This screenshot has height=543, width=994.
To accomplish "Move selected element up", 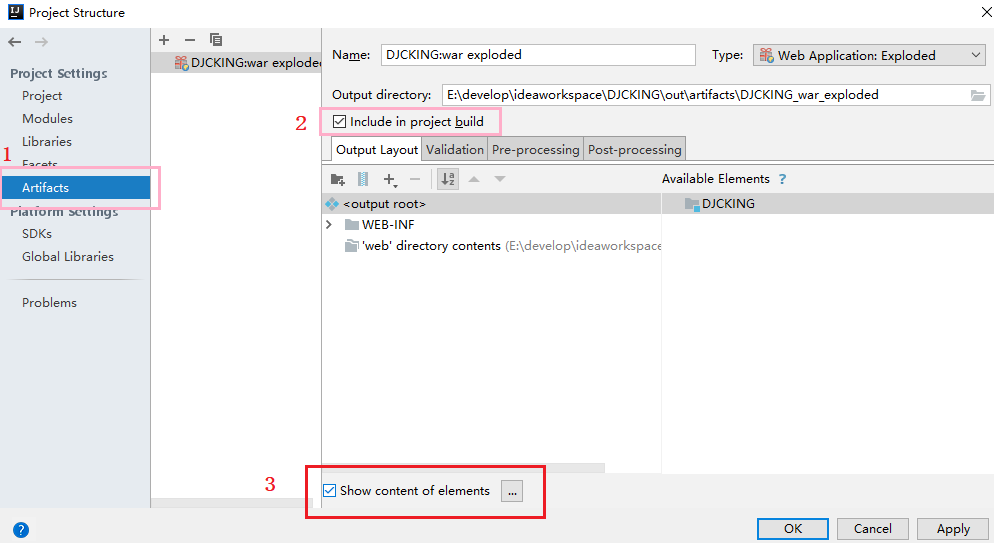I will tap(474, 179).
